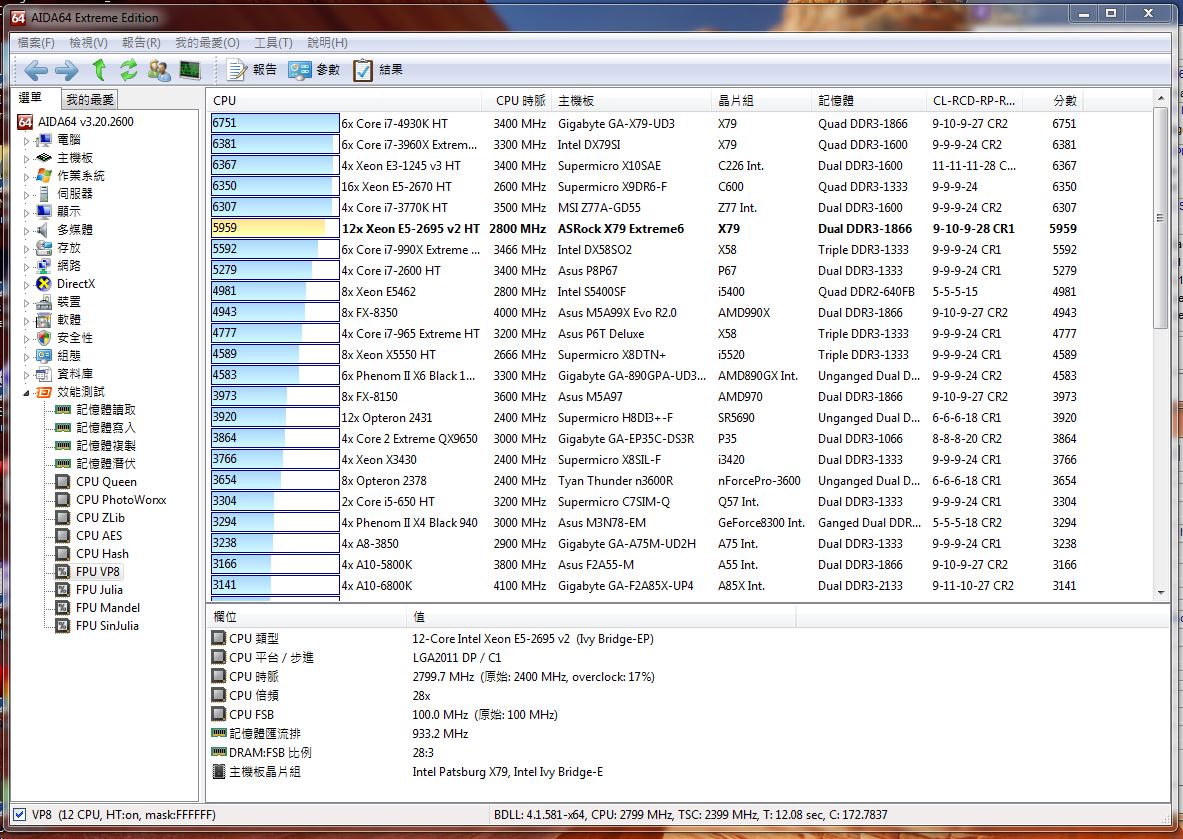Open the 參數 parameters toolbar button

pyautogui.click(x=315, y=70)
